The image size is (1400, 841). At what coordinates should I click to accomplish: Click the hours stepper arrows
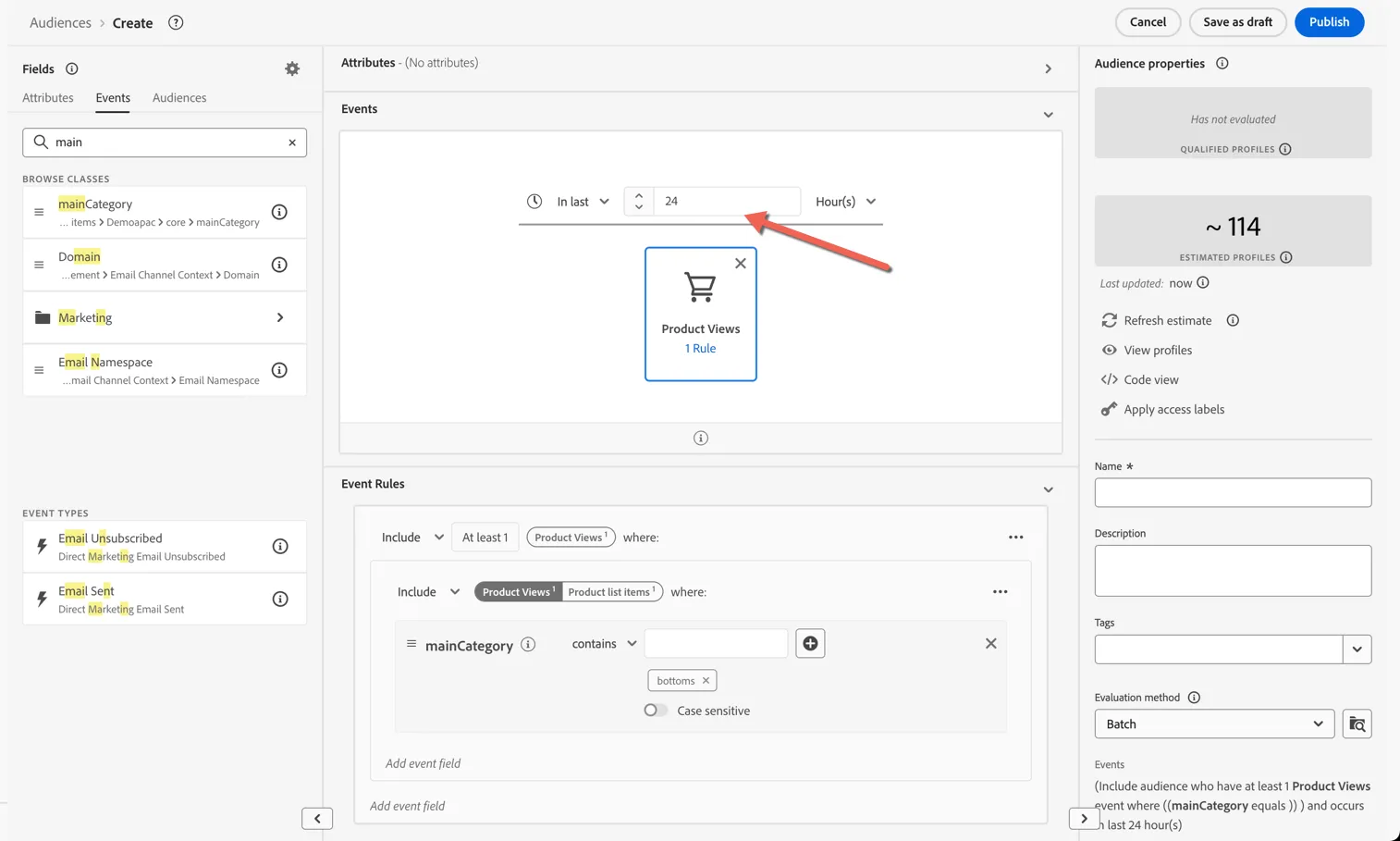point(639,201)
